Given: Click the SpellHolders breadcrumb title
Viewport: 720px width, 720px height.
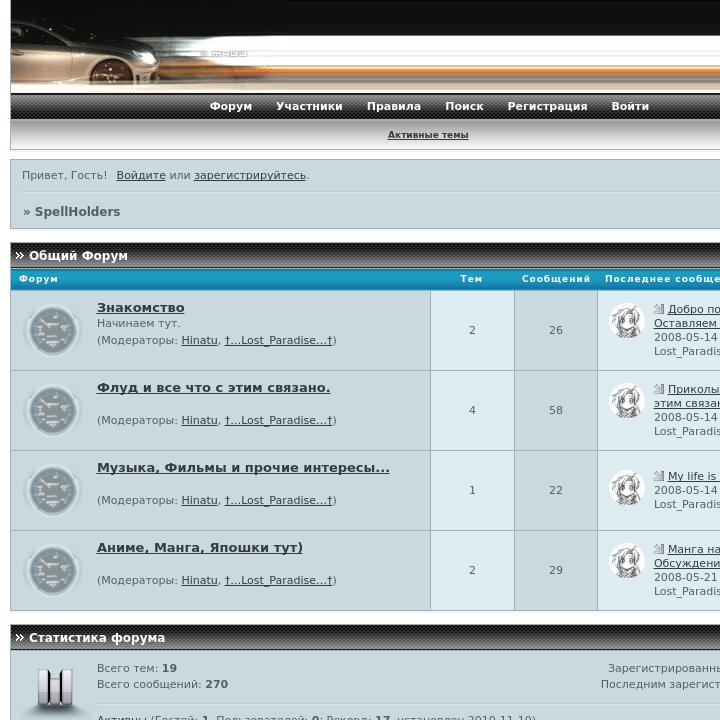Looking at the screenshot, I should tap(78, 212).
